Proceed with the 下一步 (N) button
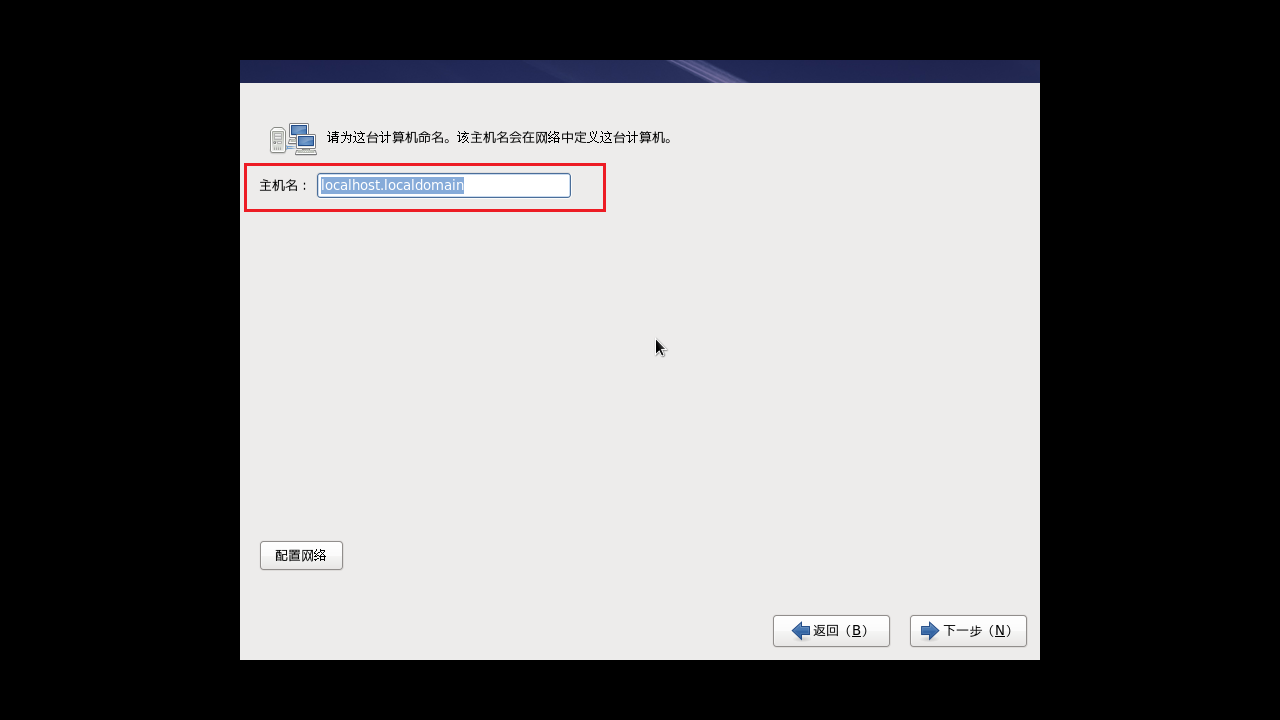1280x720 pixels. (968, 631)
